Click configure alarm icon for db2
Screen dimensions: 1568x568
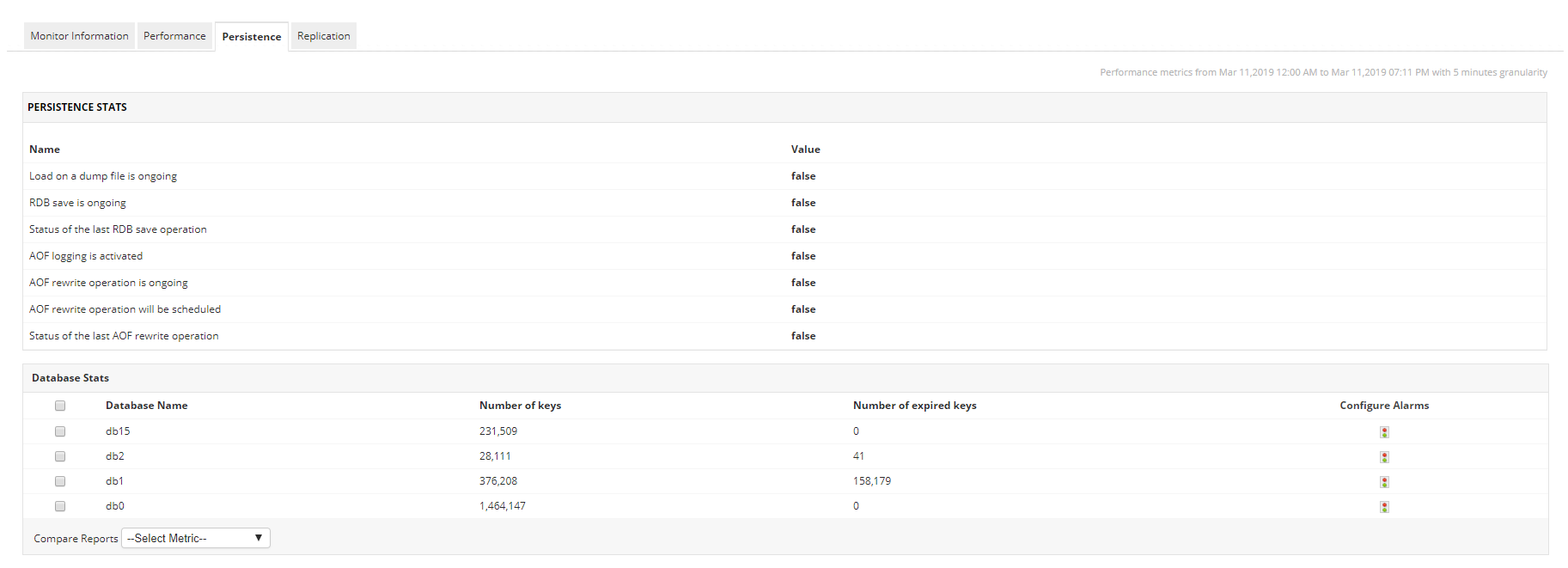click(x=1384, y=457)
